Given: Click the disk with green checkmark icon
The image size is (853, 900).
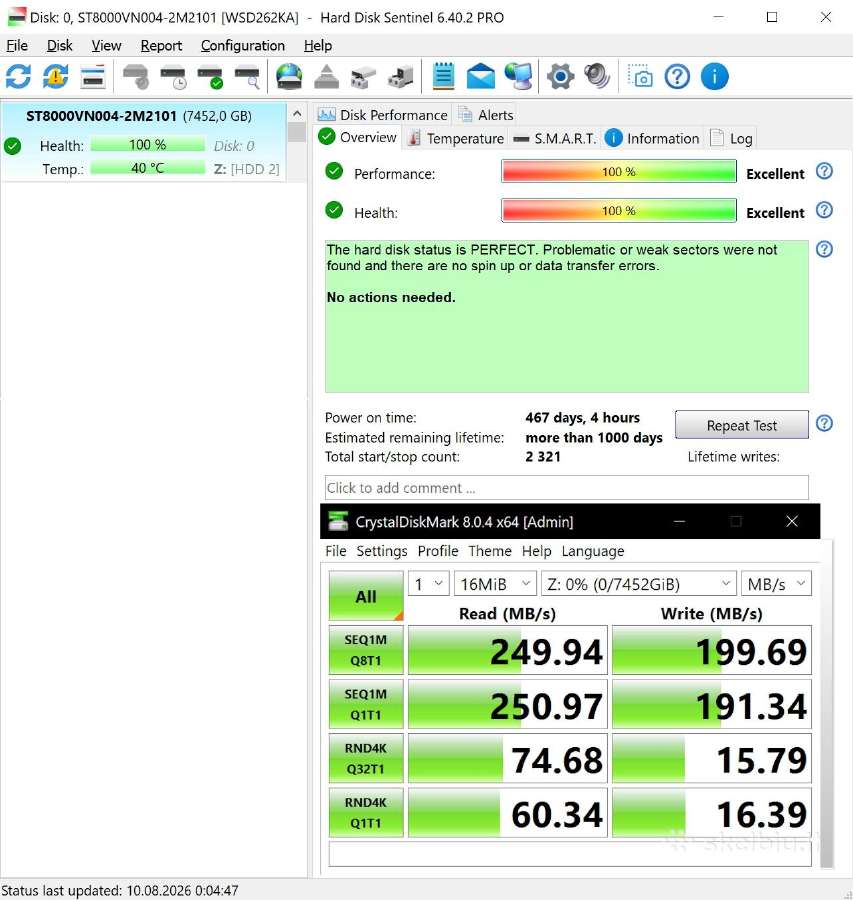Looking at the screenshot, I should coord(210,77).
